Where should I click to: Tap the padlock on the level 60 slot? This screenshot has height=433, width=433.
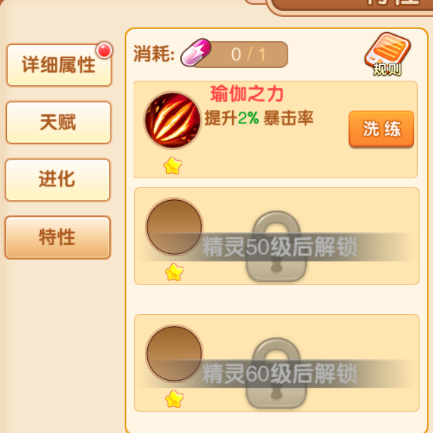pos(276,373)
